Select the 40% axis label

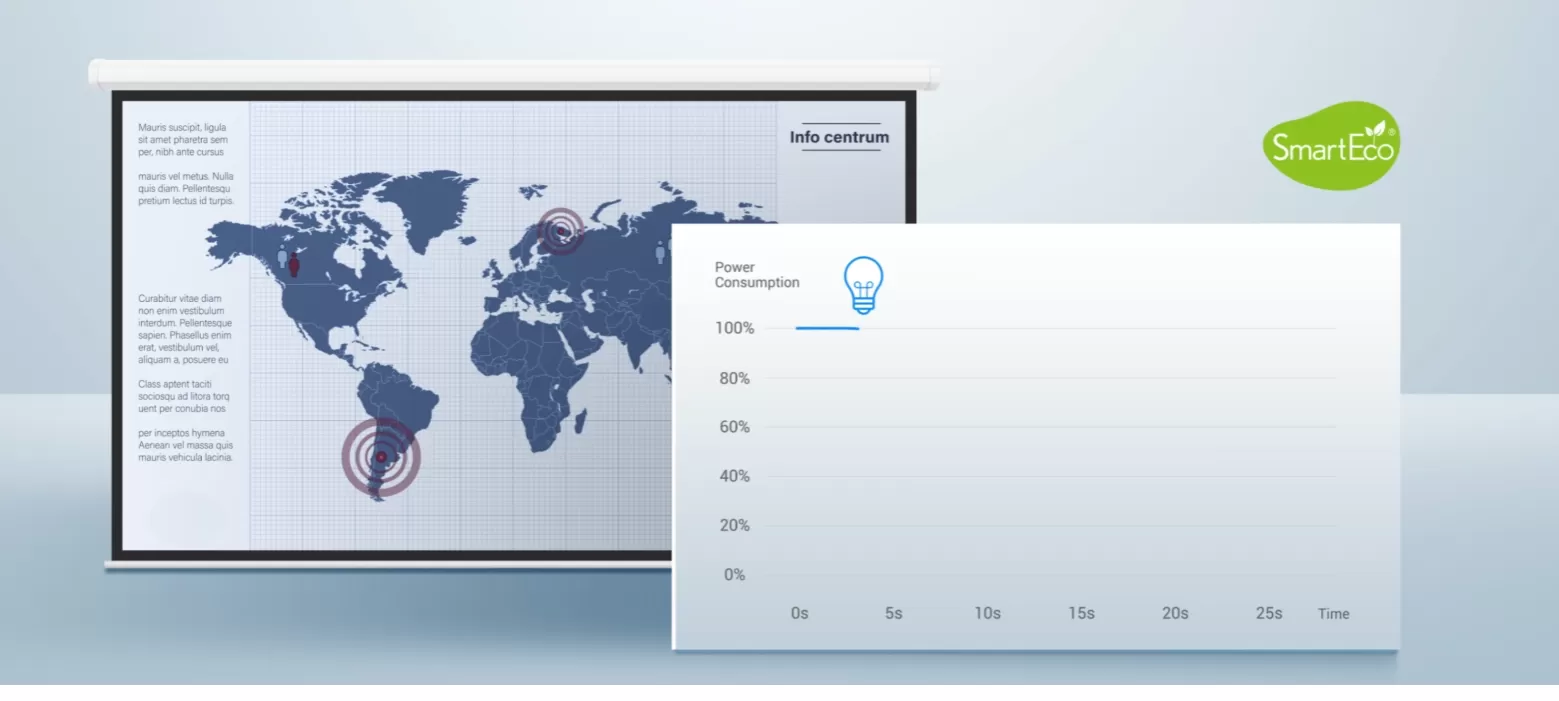(734, 476)
